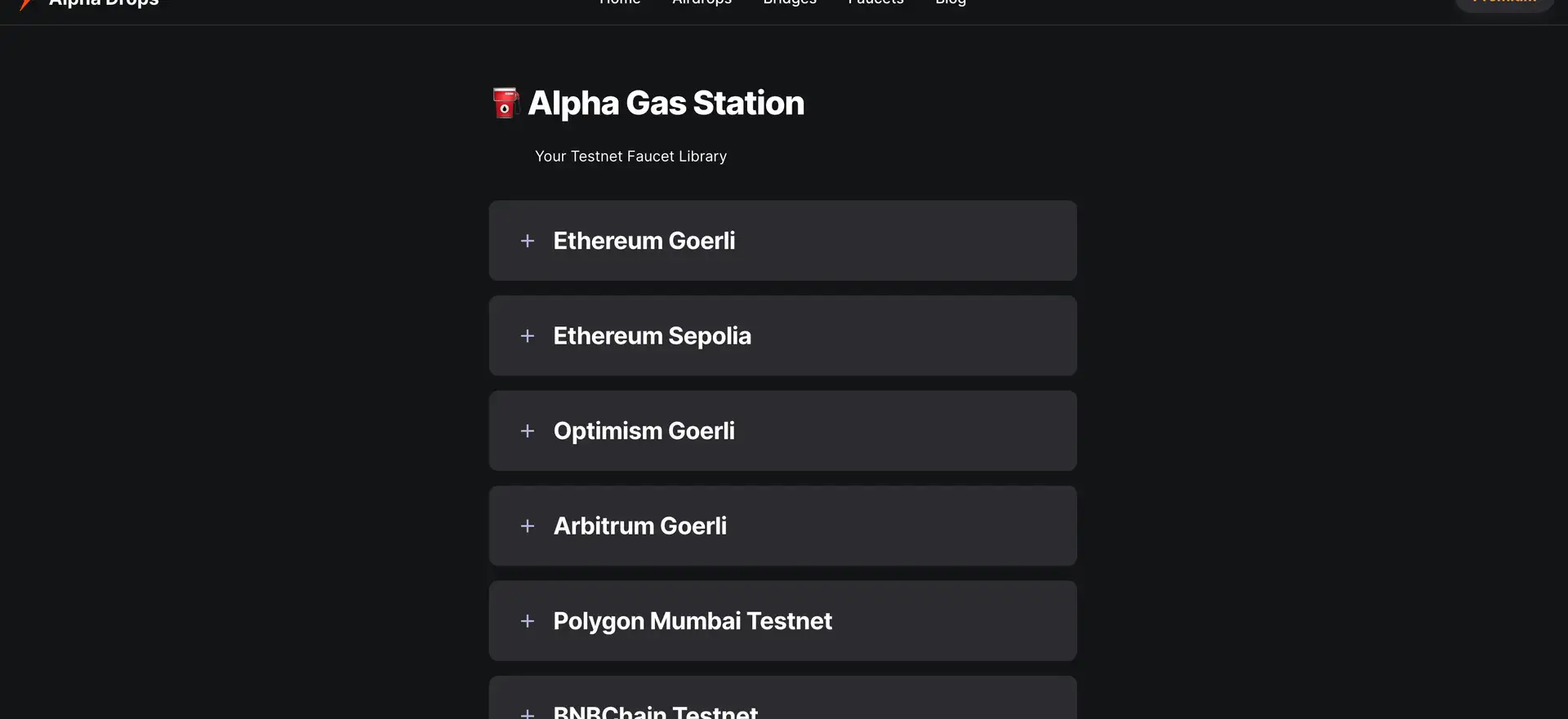Open the Faucets nav item
Viewport: 1568px width, 719px height.
click(x=875, y=3)
